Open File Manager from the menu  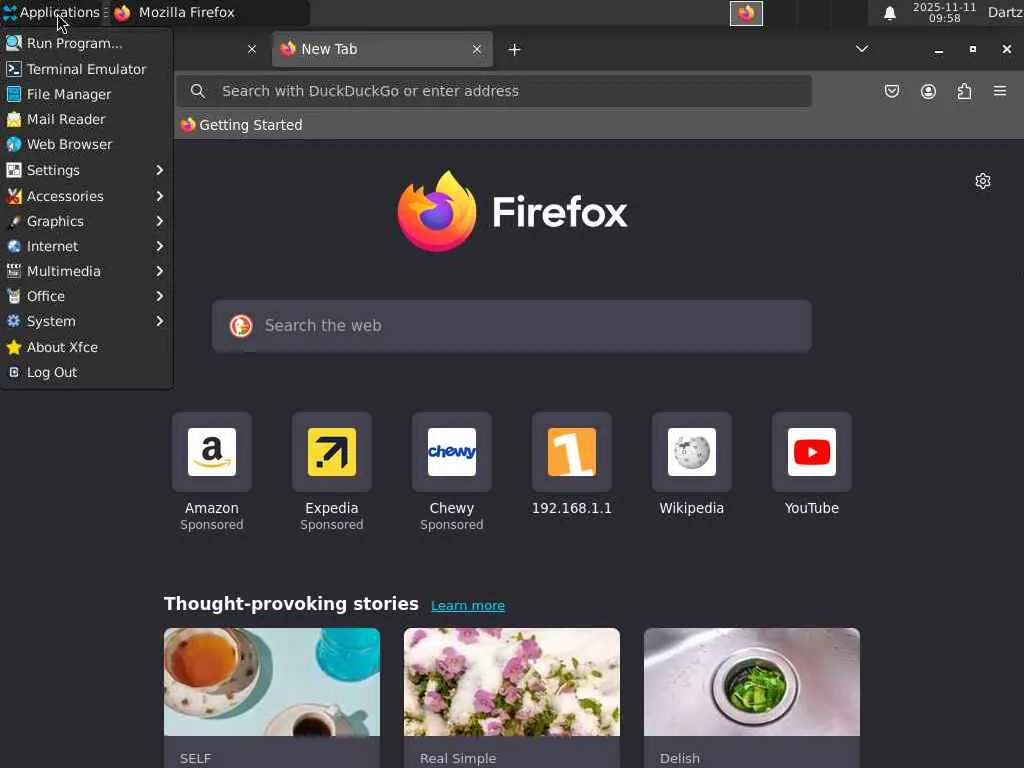86,94
